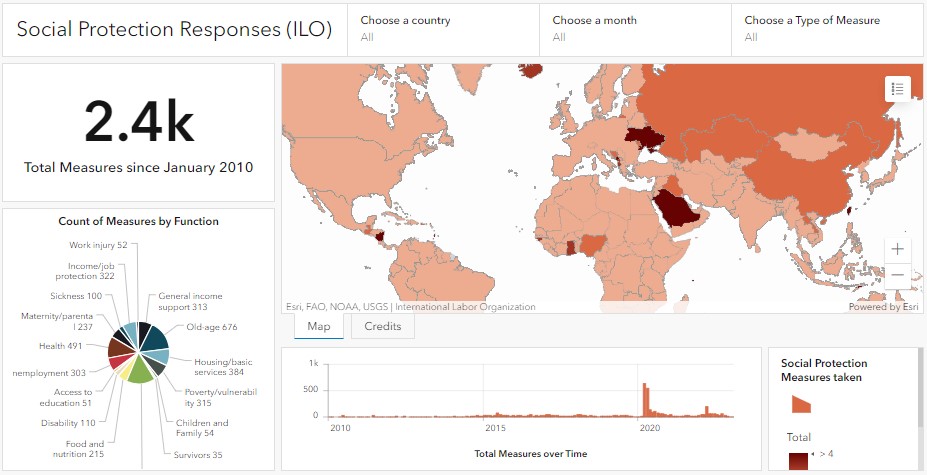Open the map legend icon
The width and height of the screenshot is (927, 475).
897,88
